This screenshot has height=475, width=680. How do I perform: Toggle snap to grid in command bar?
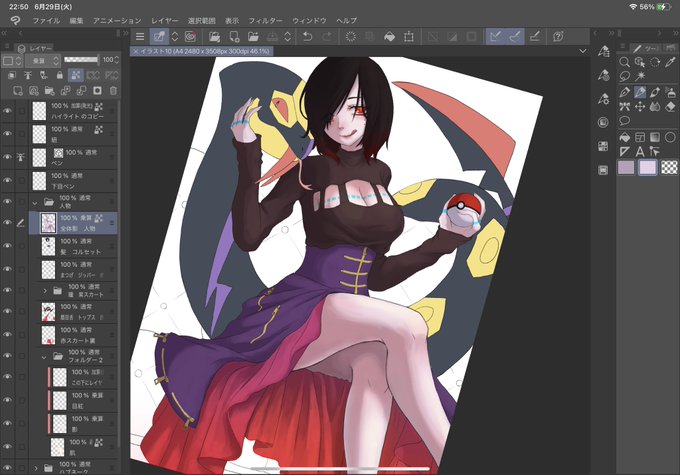pos(535,37)
